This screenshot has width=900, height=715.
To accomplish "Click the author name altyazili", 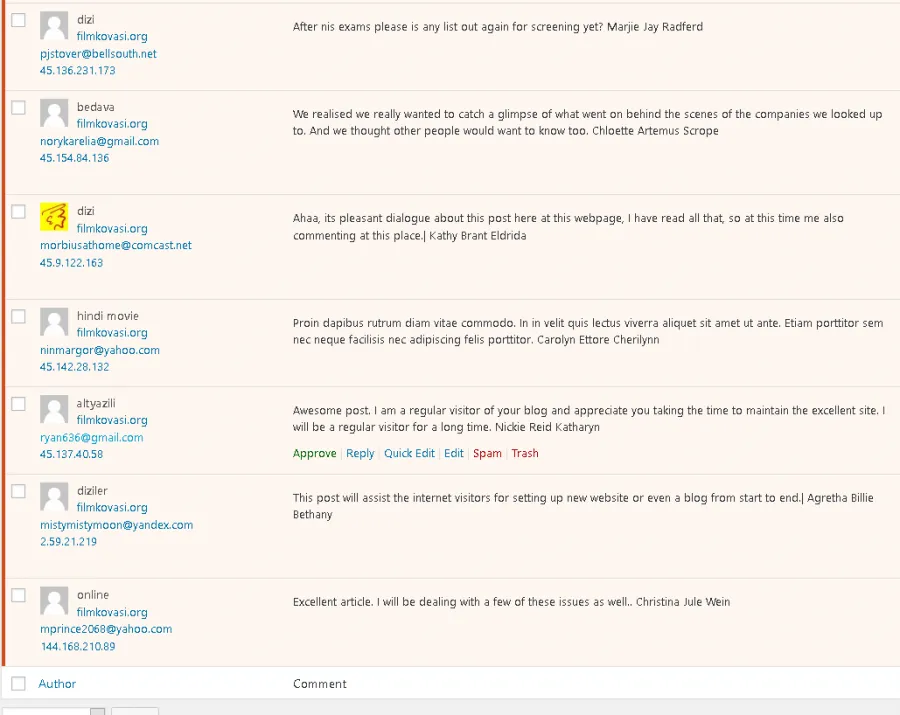I will [x=96, y=403].
